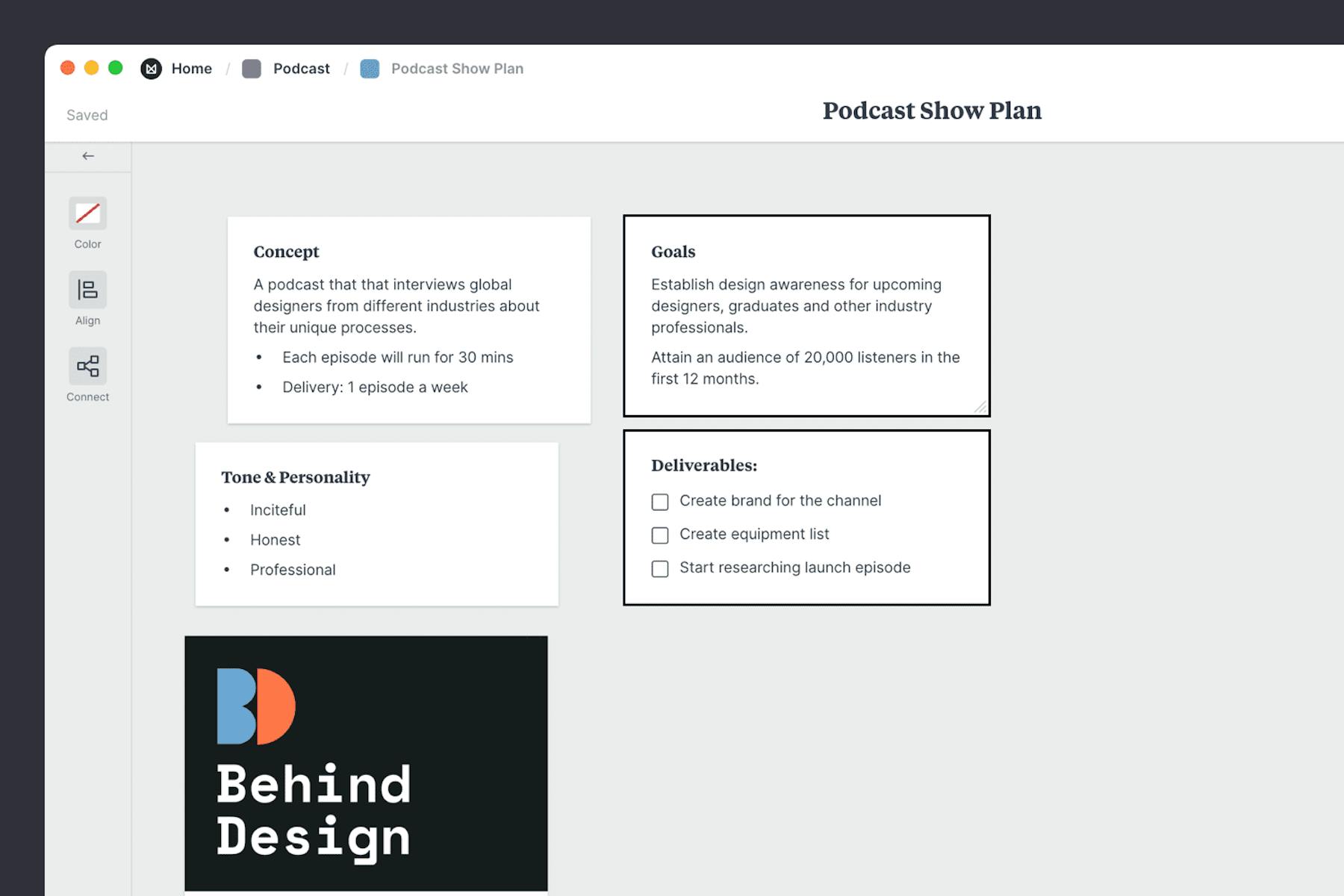Click the Podcast Show Plan breadcrumb label
The image size is (1344, 896).
coord(457,68)
